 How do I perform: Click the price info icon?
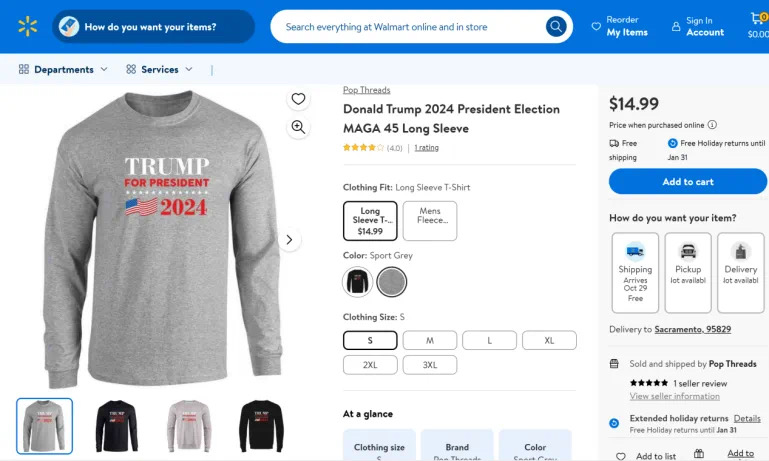tap(712, 125)
